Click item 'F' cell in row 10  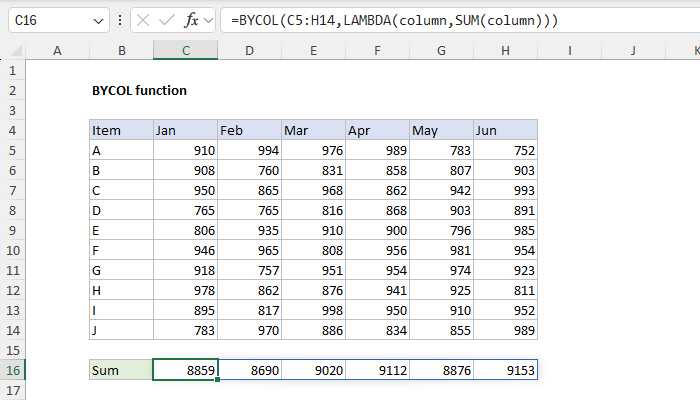point(121,250)
